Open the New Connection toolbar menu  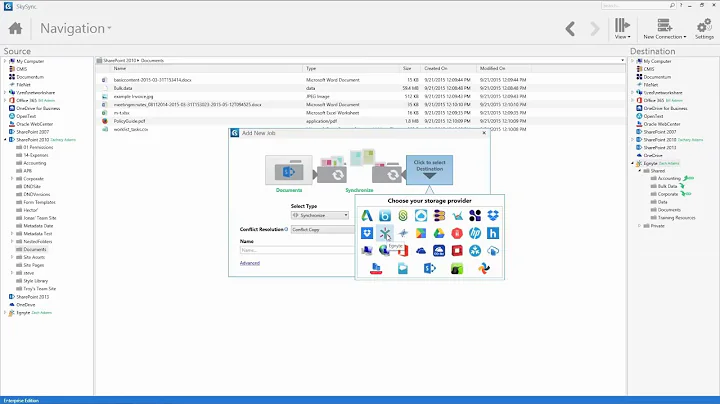pos(664,28)
